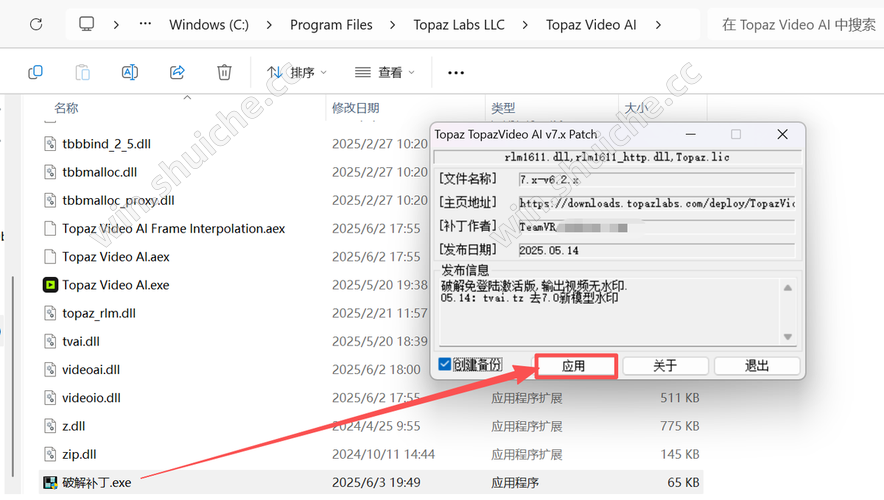Screen dimensions: 884x500
Task: Click the This PC monitor icon in the breadcrumb
Action: pyautogui.click(x=86, y=24)
